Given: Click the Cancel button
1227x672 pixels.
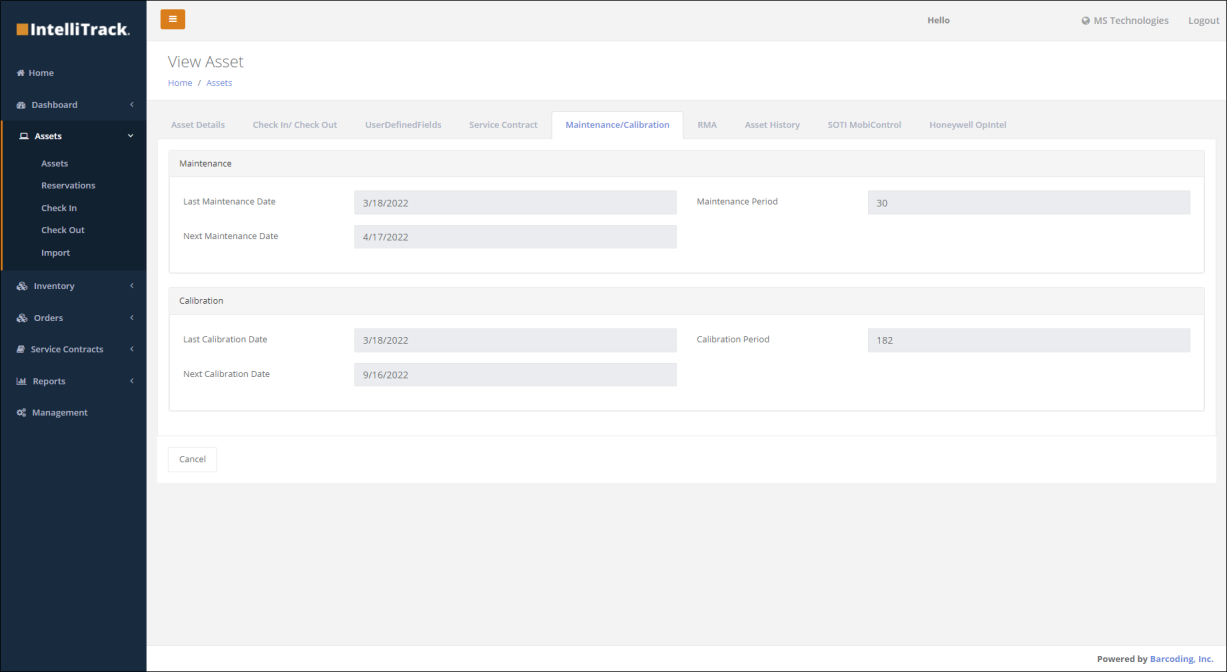Looking at the screenshot, I should pyautogui.click(x=192, y=459).
